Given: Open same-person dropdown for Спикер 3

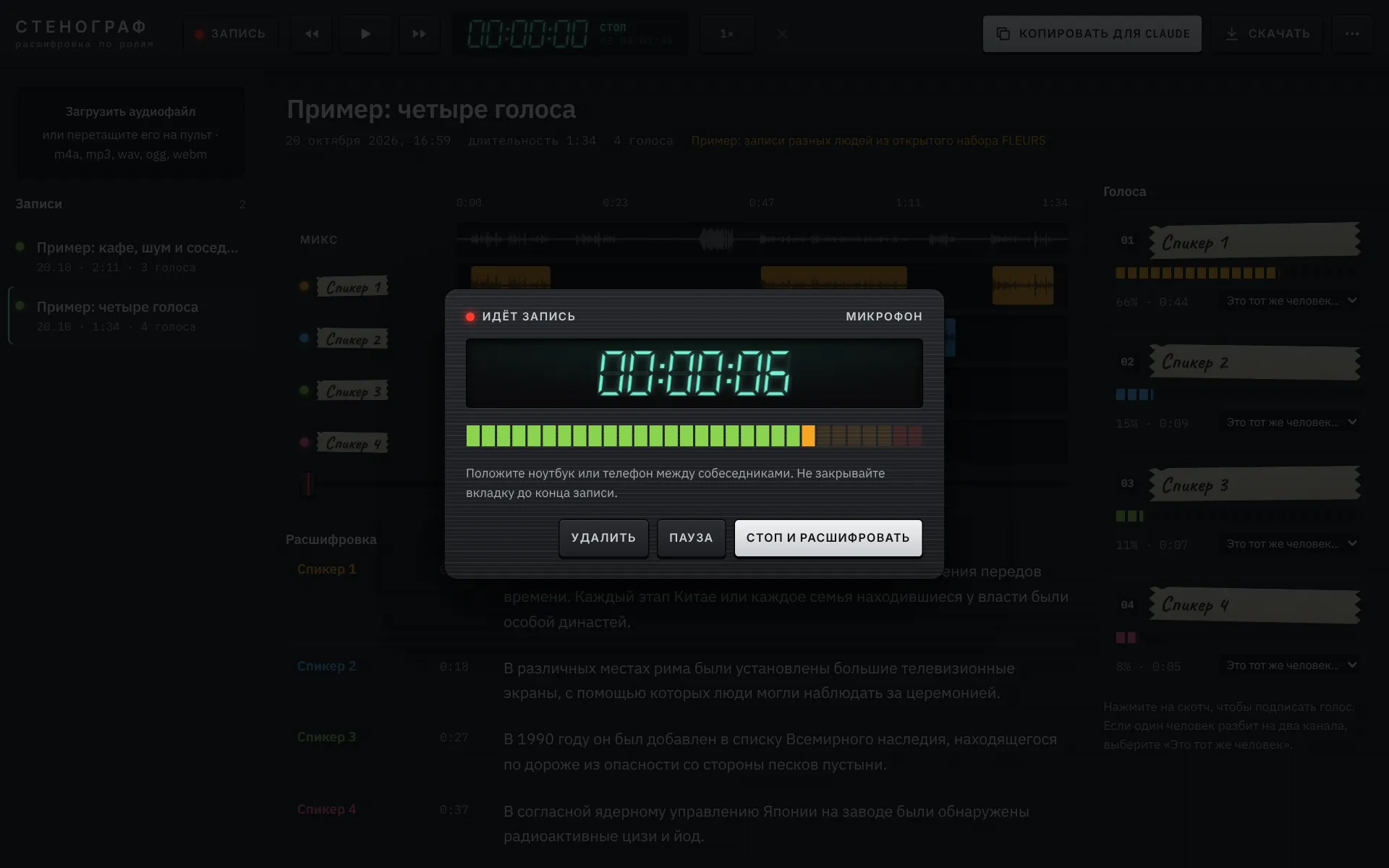Looking at the screenshot, I should click(1290, 544).
